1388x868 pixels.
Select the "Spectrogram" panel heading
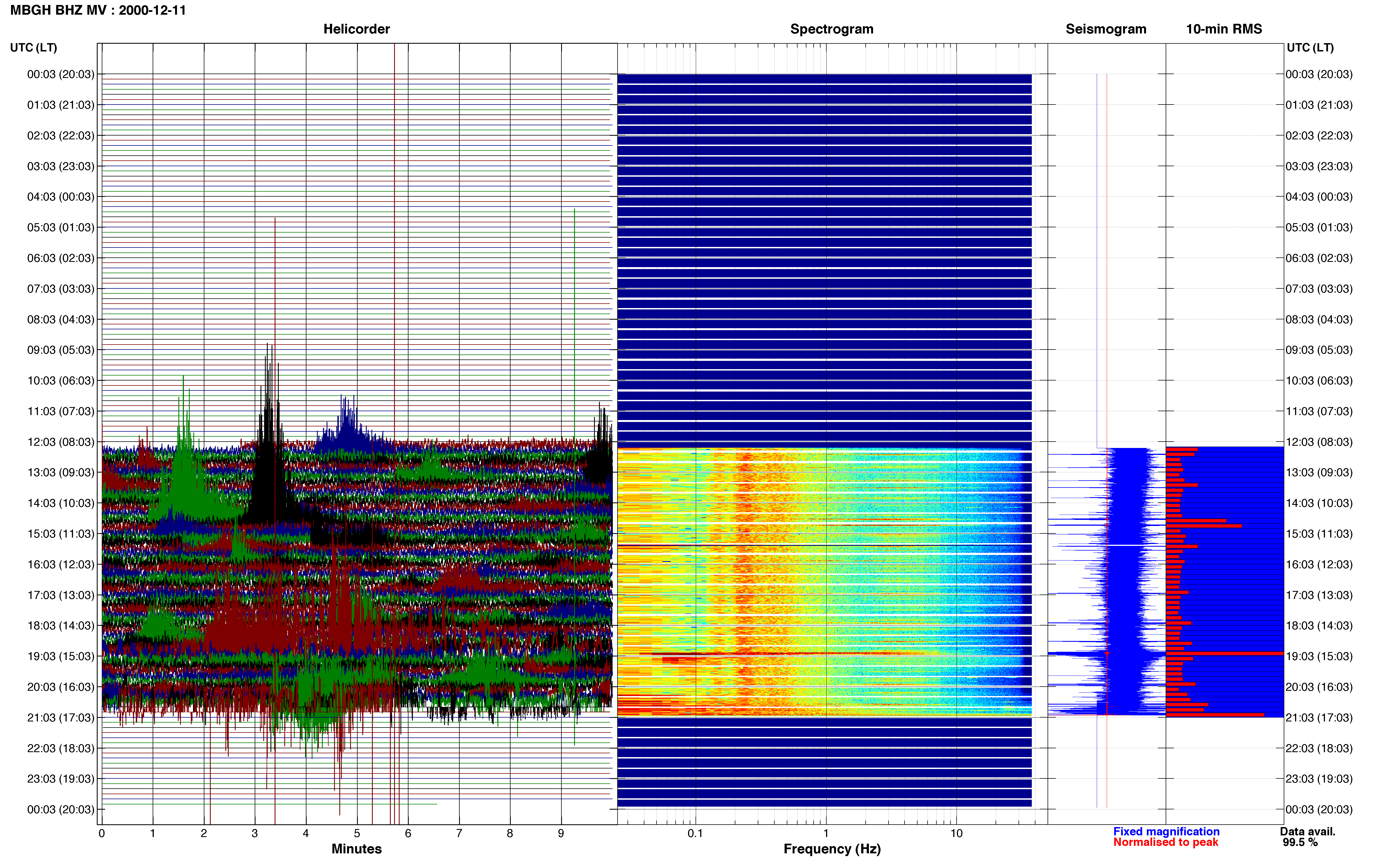832,29
